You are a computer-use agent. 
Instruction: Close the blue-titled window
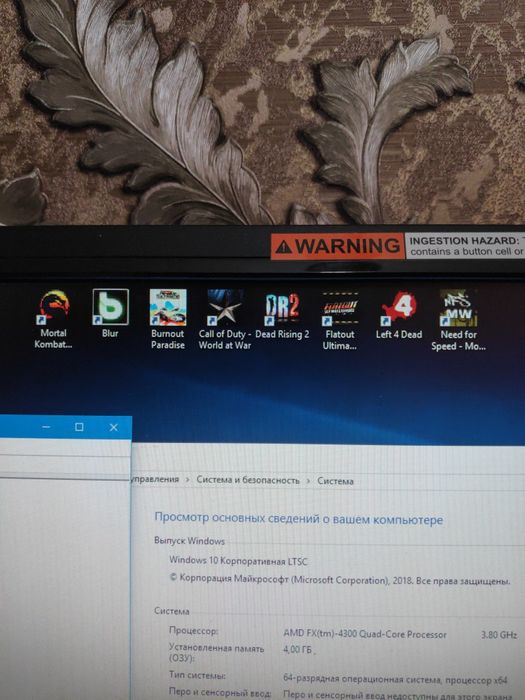114,427
